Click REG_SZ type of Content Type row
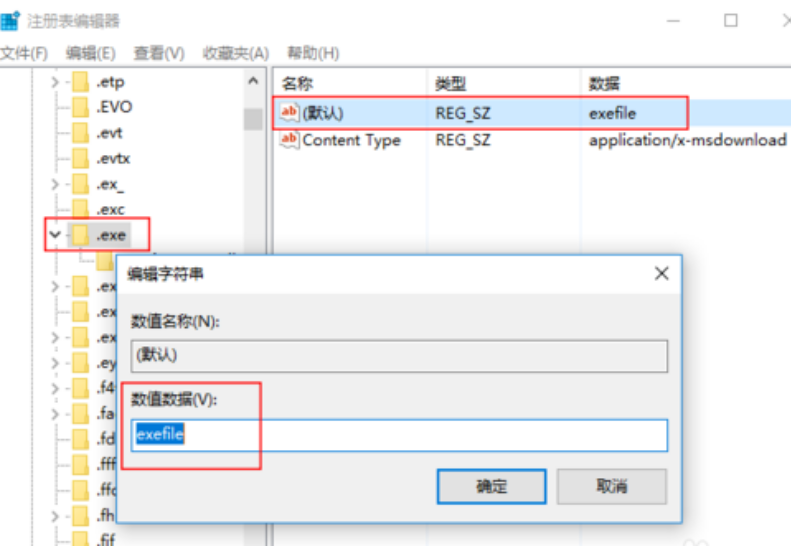Image resolution: width=791 pixels, height=550 pixels. [x=463, y=140]
